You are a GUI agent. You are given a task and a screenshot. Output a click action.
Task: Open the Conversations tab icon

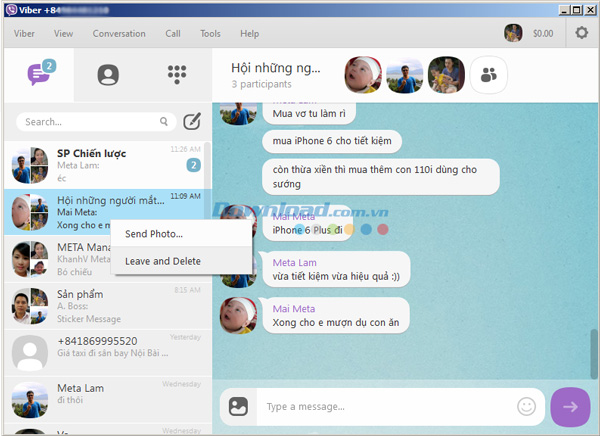[x=39, y=73]
